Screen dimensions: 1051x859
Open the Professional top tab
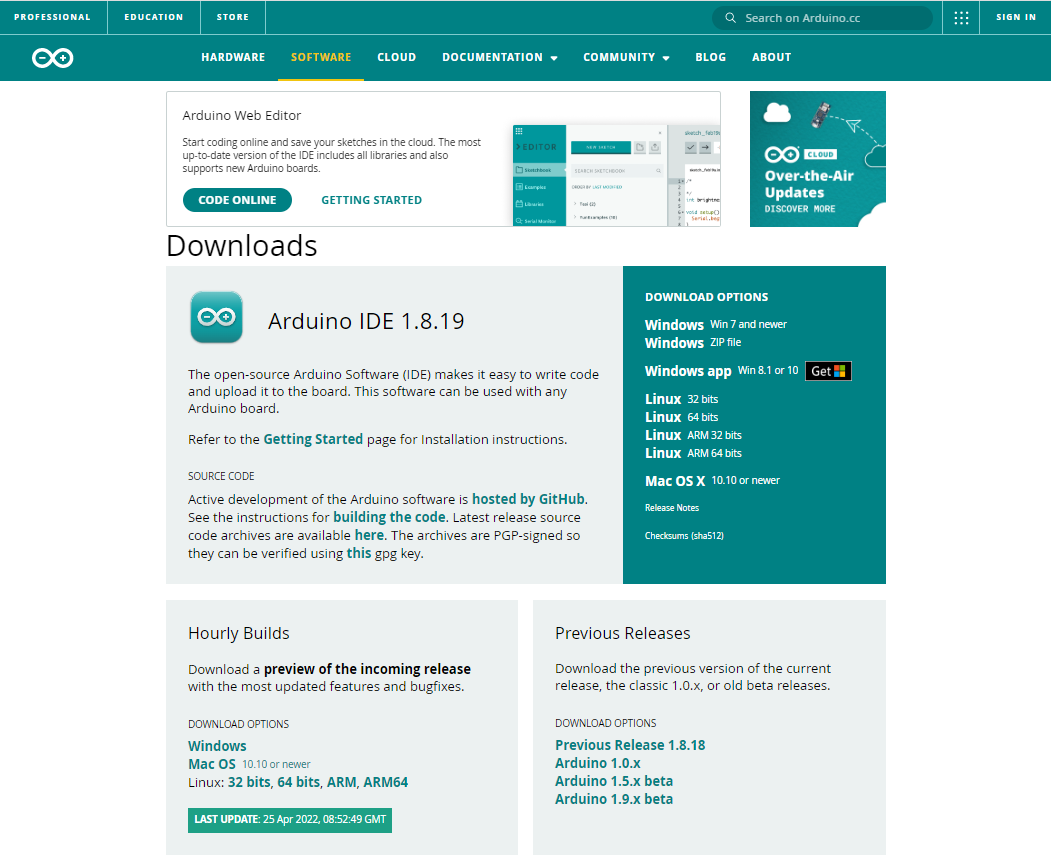(52, 17)
